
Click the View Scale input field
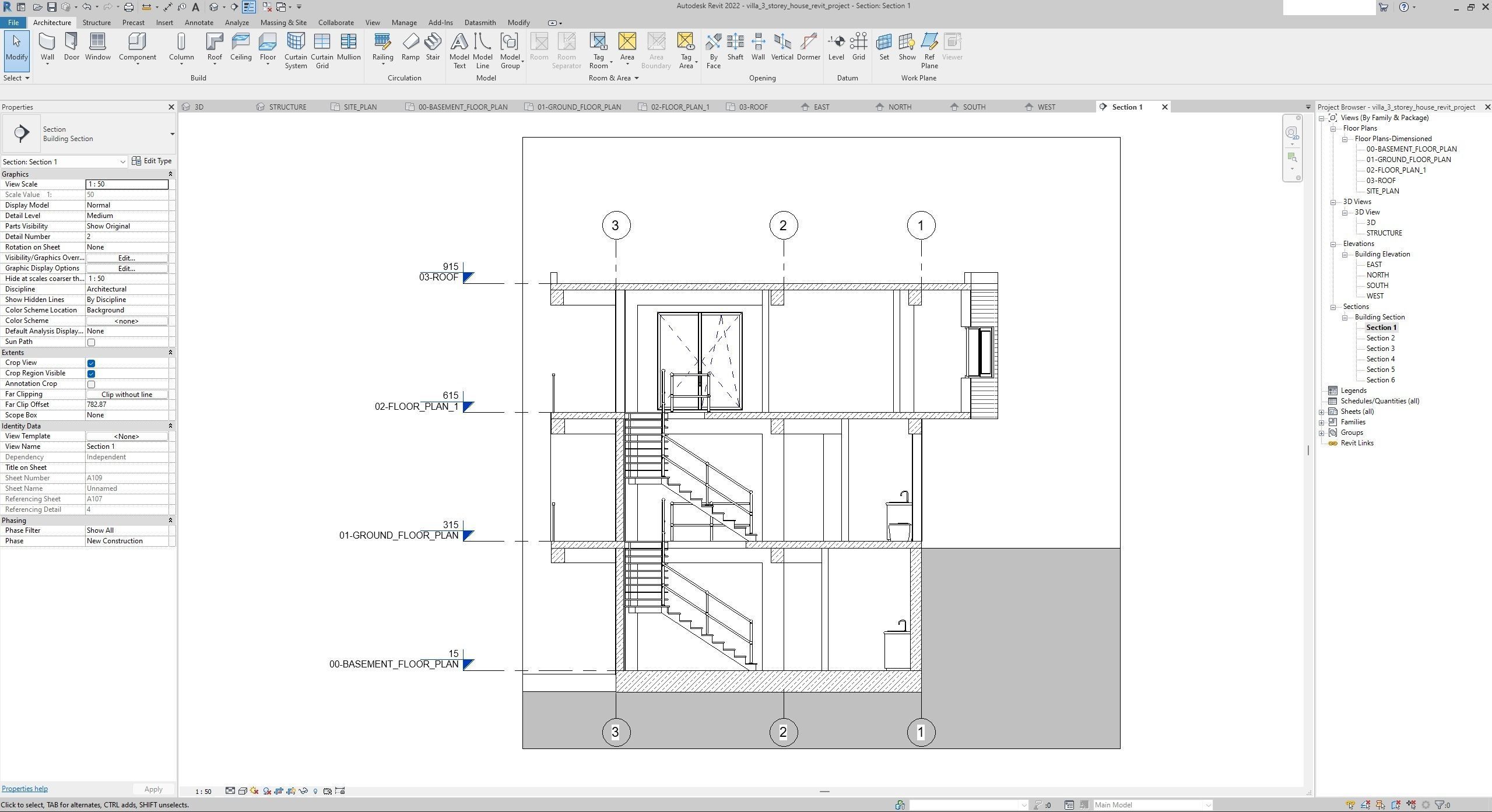click(127, 184)
